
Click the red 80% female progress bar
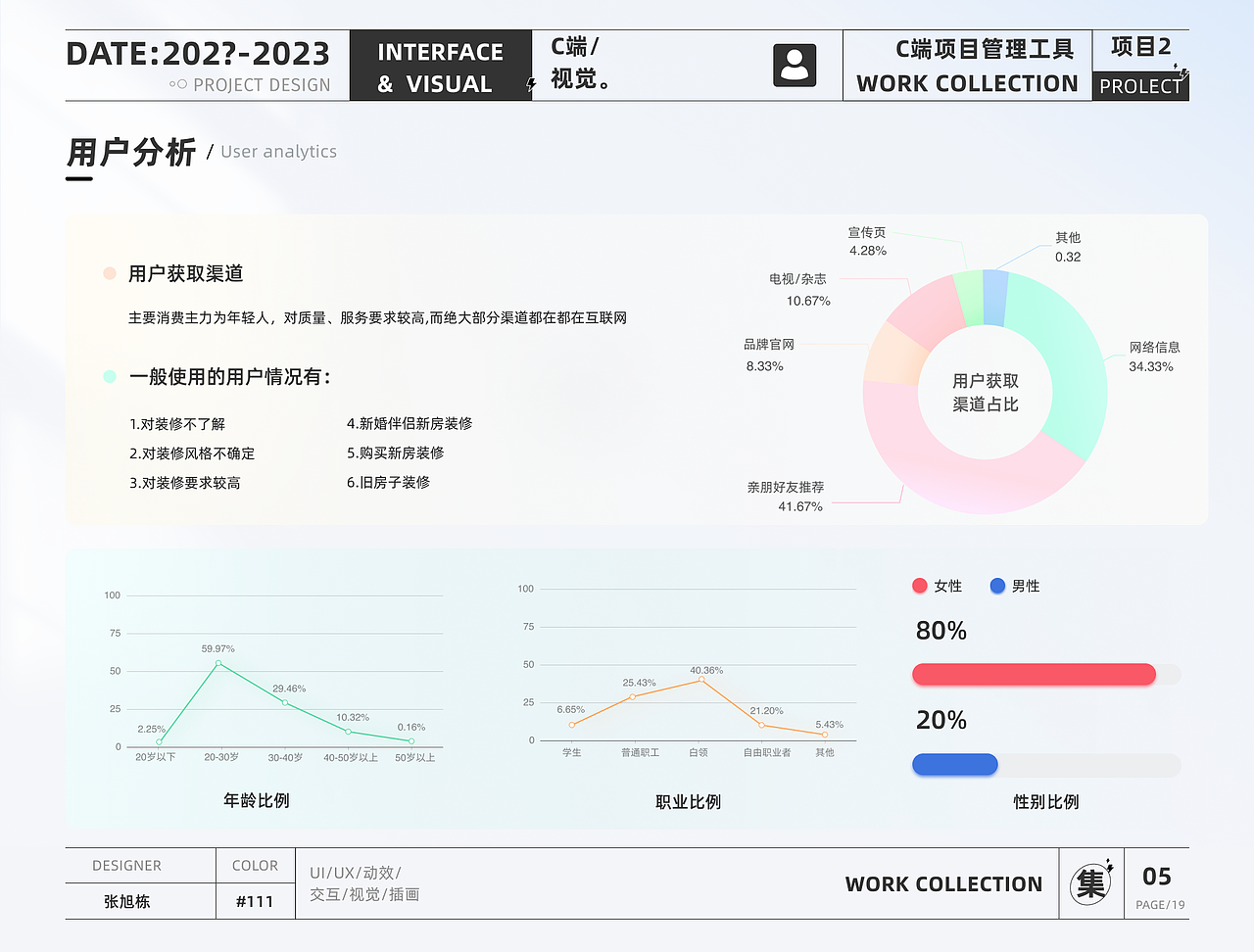point(1034,674)
